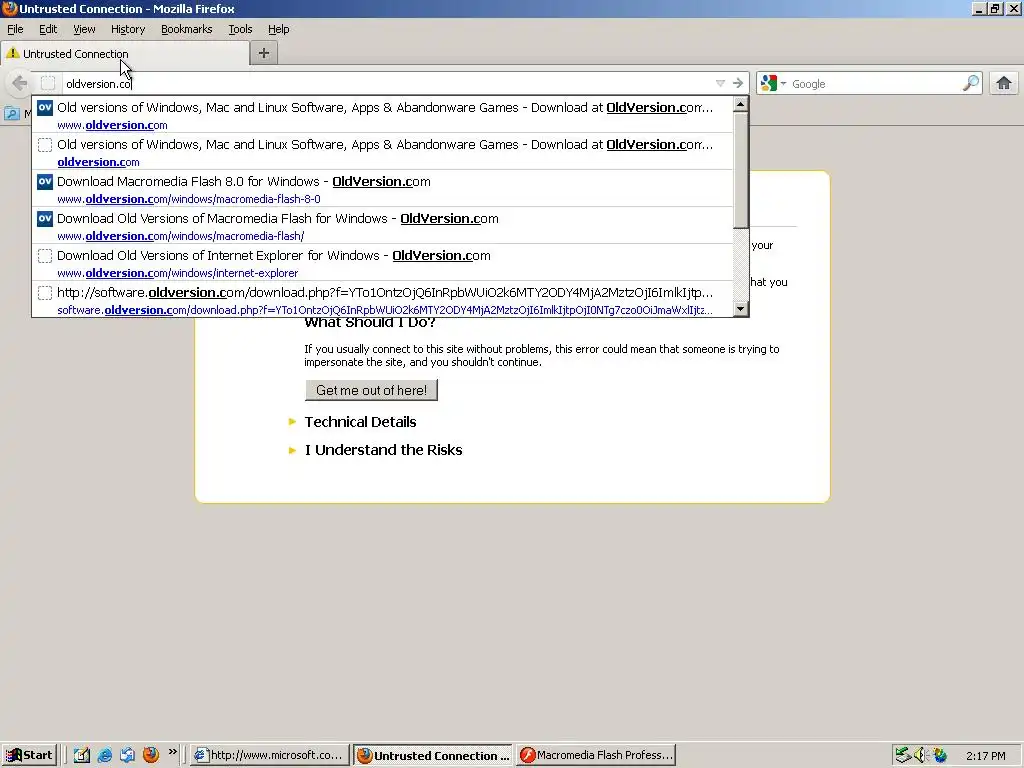Select the oldversion.com suggestion without www
The width and height of the screenshot is (1024, 768).
click(x=383, y=152)
